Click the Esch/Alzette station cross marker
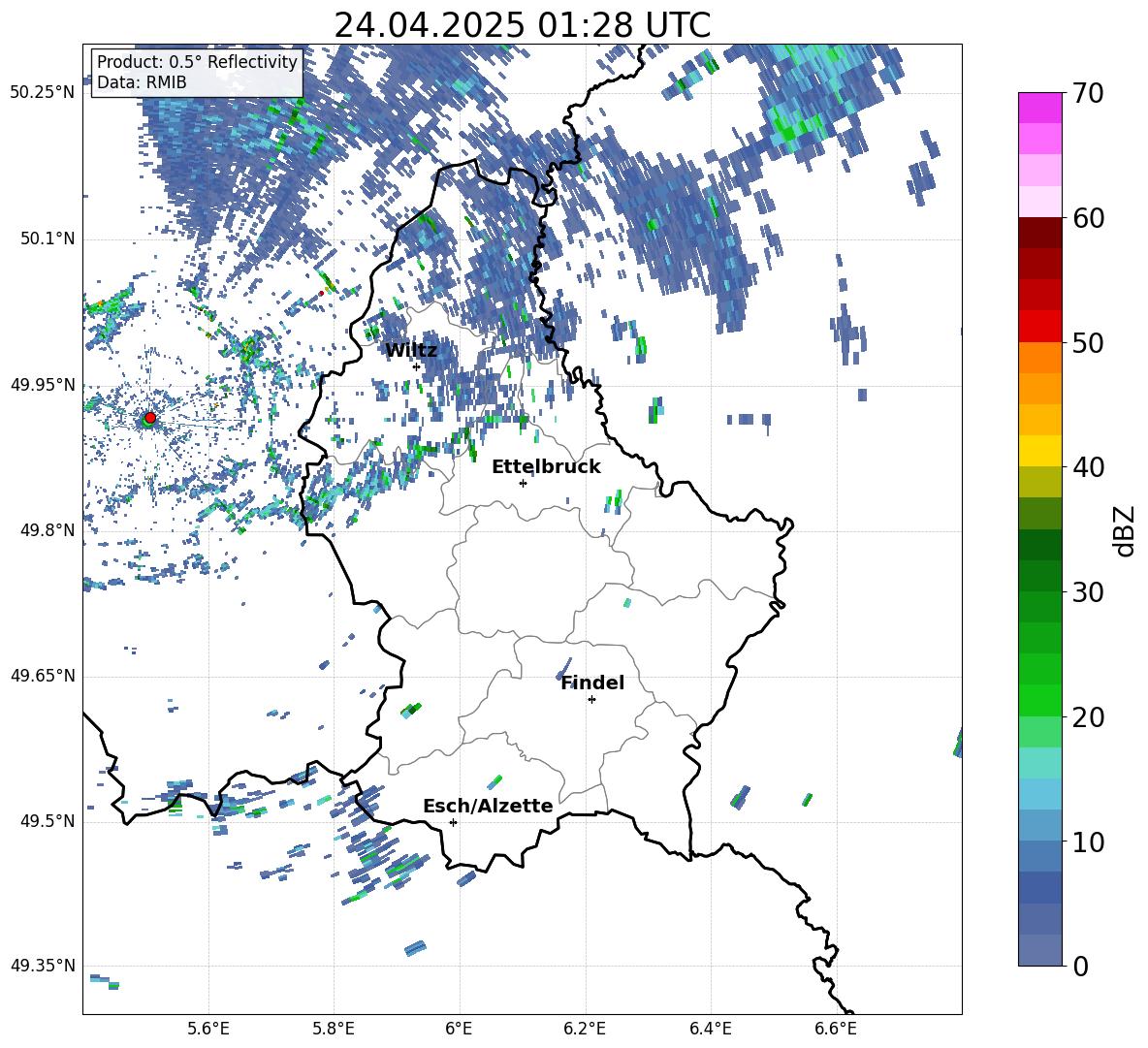 click(x=453, y=822)
